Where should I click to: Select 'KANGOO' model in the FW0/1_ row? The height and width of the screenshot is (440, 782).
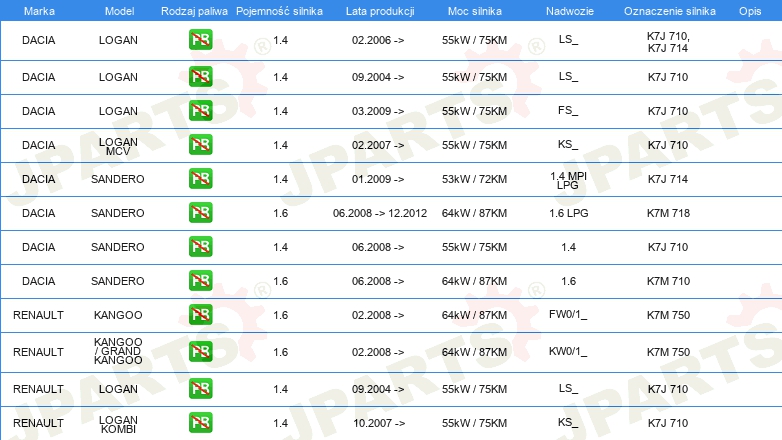(118, 315)
